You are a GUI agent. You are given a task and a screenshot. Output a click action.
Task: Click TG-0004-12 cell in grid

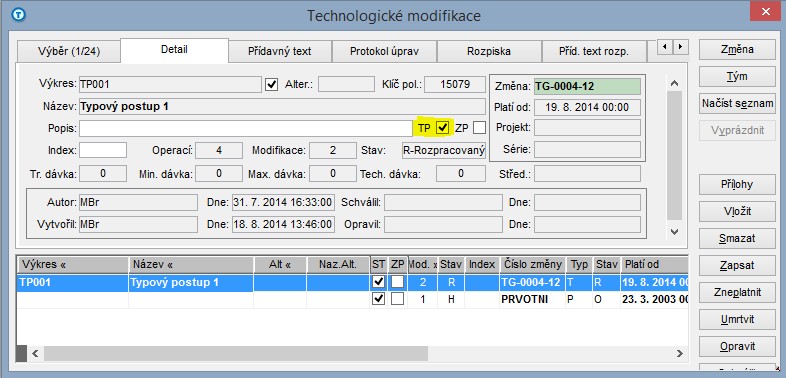pyautogui.click(x=533, y=282)
